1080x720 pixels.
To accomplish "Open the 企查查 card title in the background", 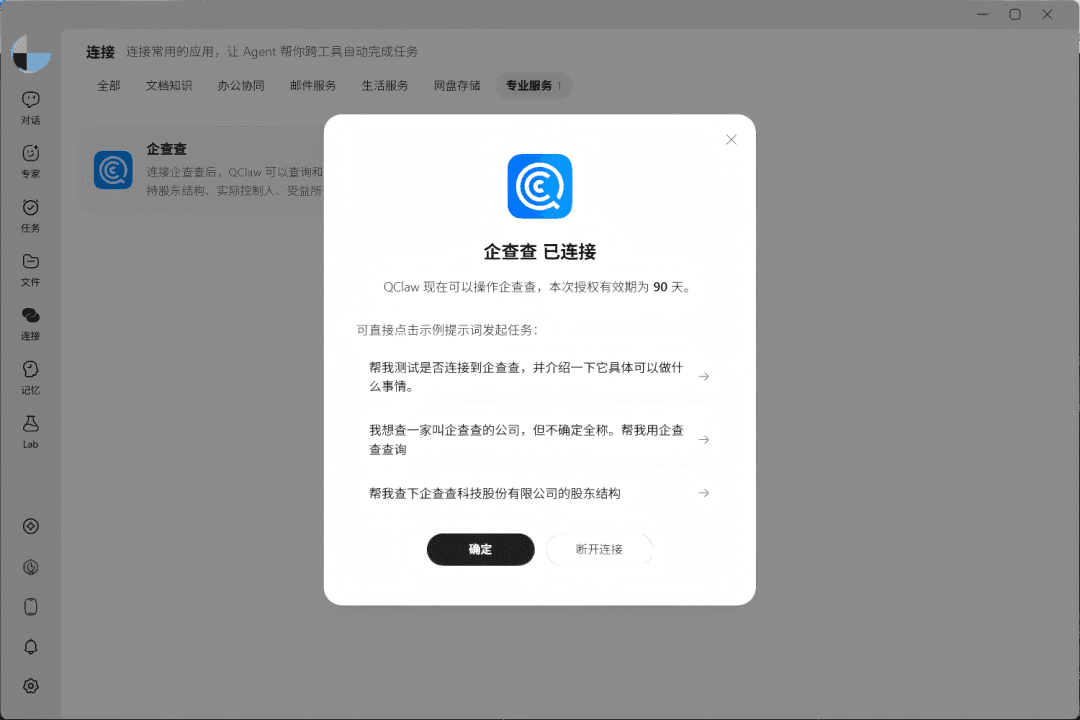I will coord(167,149).
